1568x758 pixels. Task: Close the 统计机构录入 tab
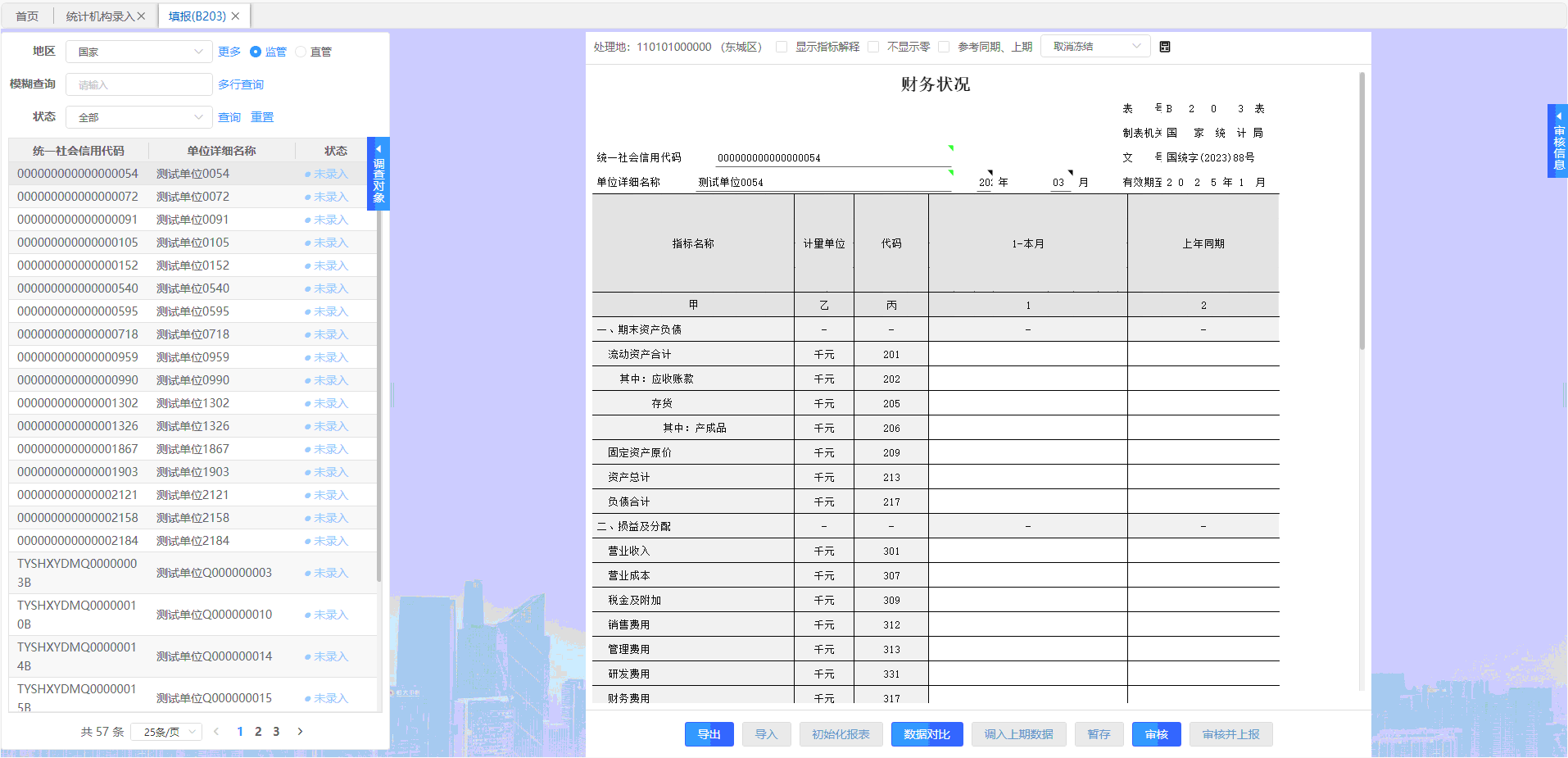[x=141, y=16]
